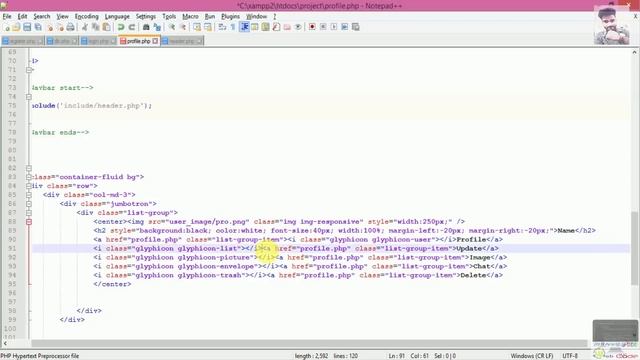
Task: Open the Tools menu
Action: click(x=169, y=16)
